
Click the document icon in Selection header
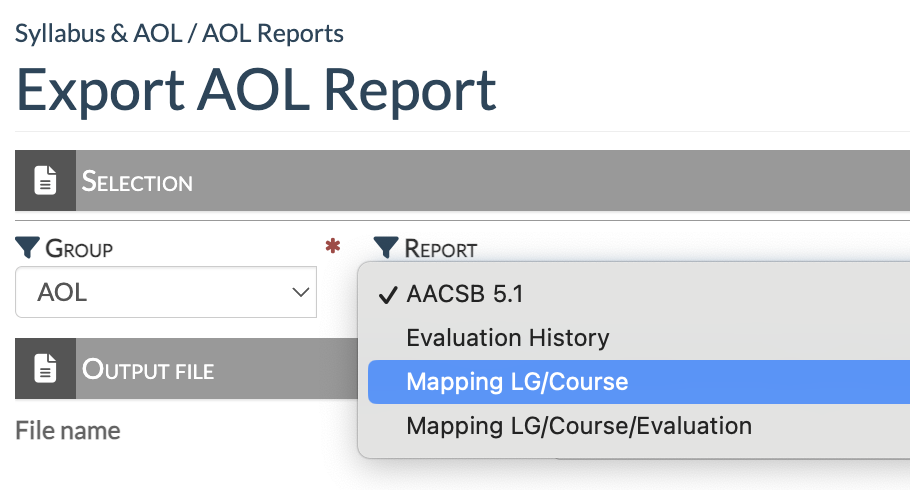point(45,181)
